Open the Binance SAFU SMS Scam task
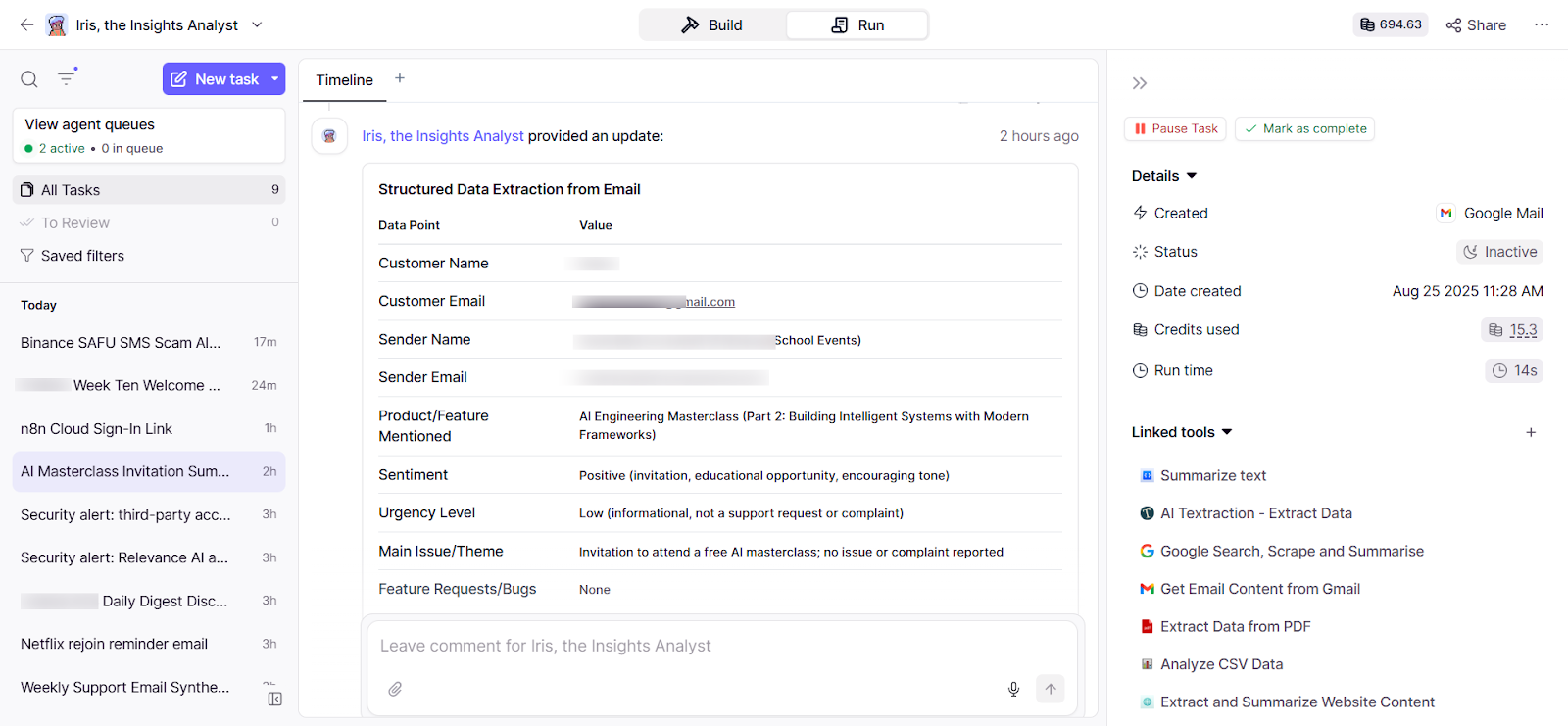The image size is (1568, 726). (x=149, y=343)
